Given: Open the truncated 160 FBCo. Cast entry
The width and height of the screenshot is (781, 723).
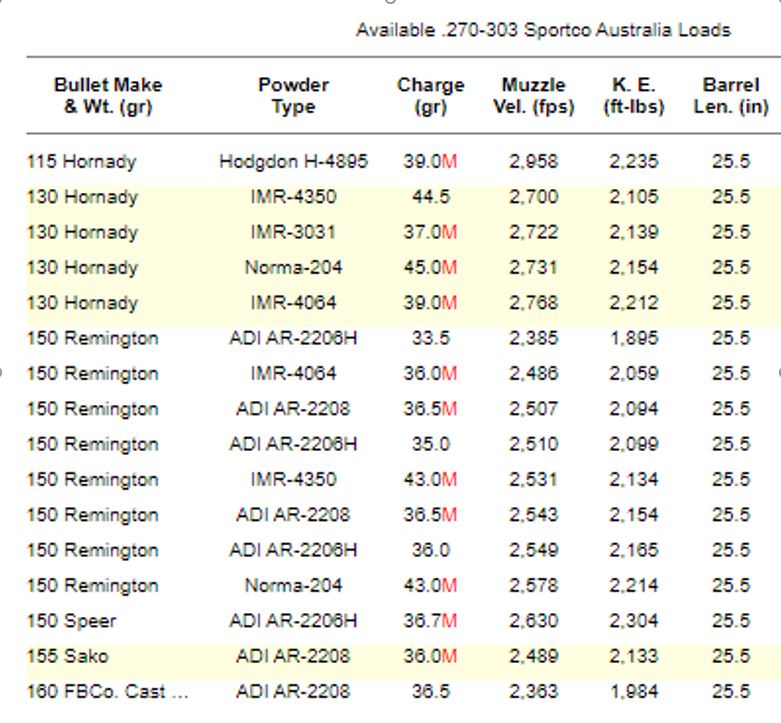Looking at the screenshot, I should pos(107,692).
